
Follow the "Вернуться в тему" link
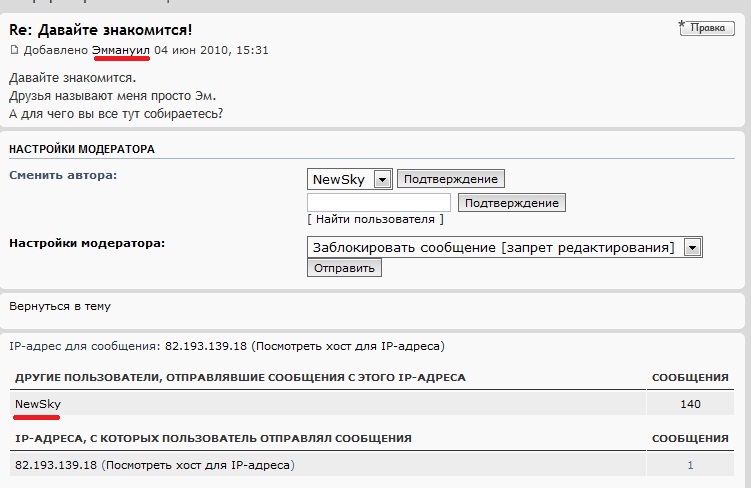coord(60,307)
